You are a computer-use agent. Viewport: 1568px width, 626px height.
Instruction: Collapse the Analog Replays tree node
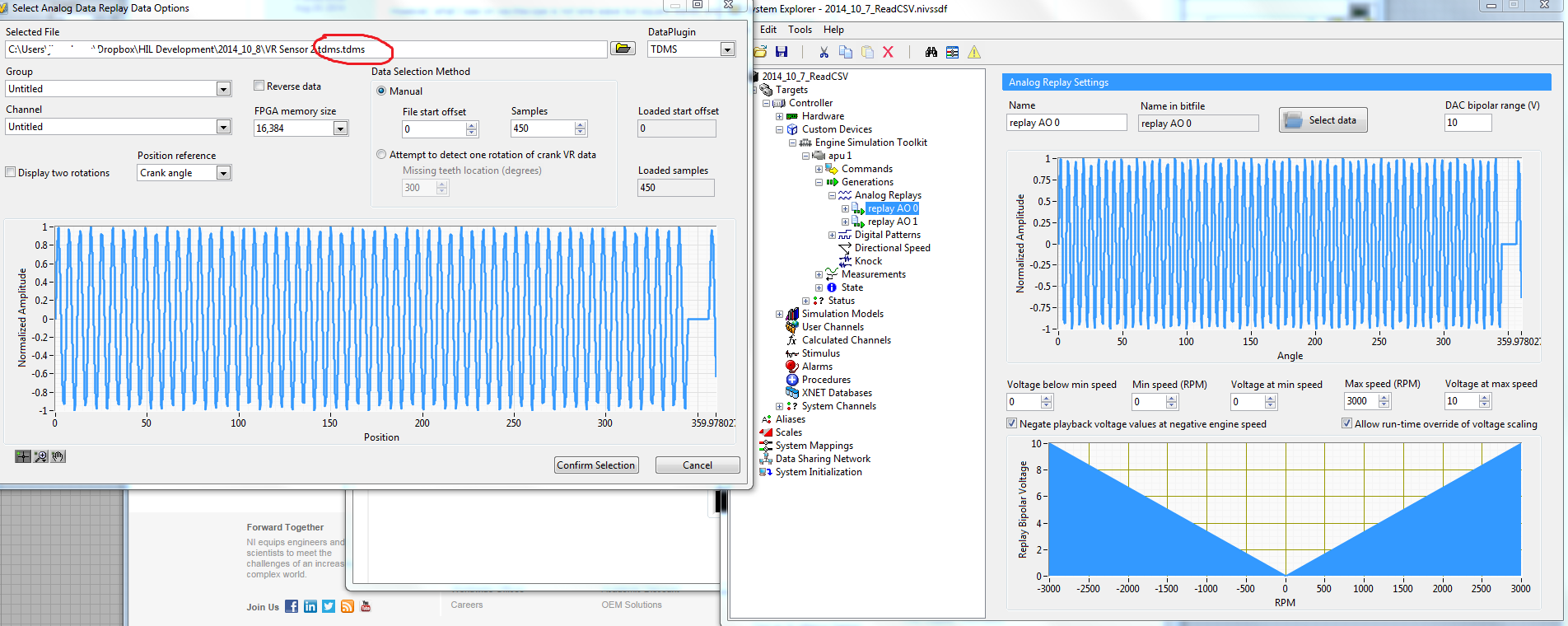(832, 195)
